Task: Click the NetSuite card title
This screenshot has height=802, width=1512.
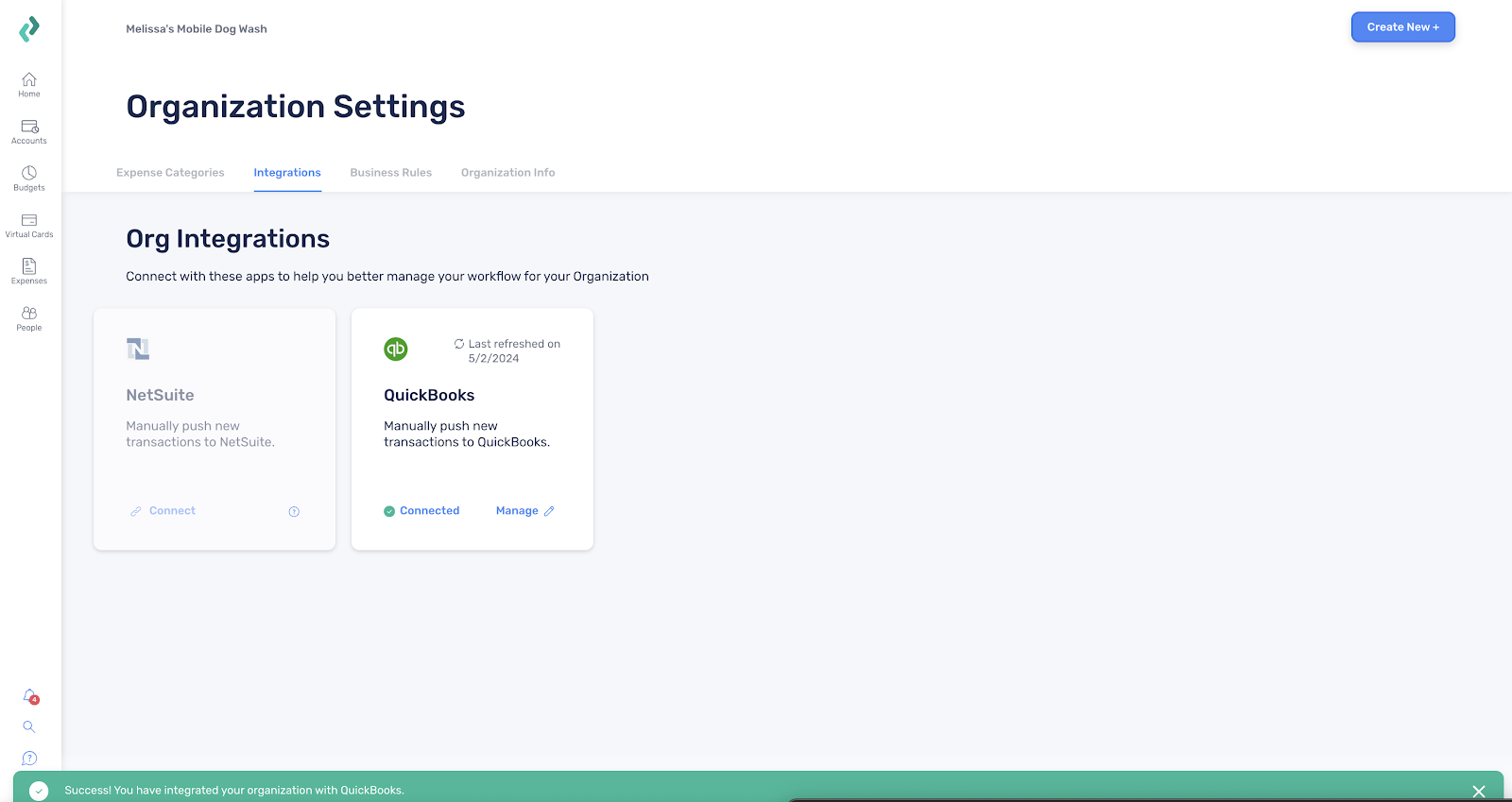Action: [160, 395]
